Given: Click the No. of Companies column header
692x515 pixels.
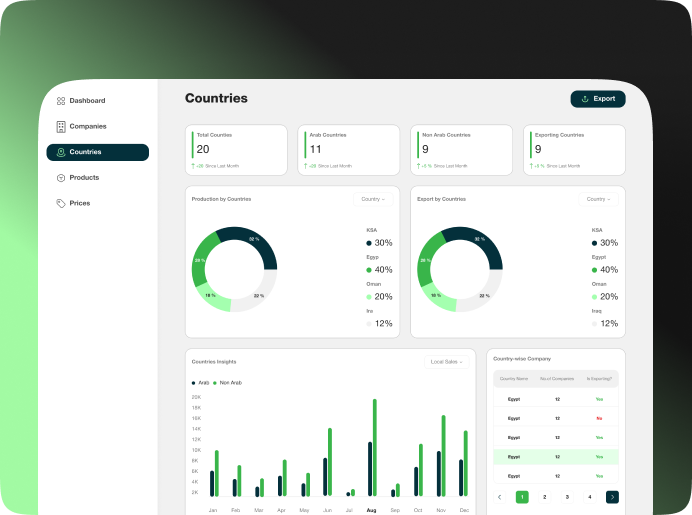Looking at the screenshot, I should 557,379.
